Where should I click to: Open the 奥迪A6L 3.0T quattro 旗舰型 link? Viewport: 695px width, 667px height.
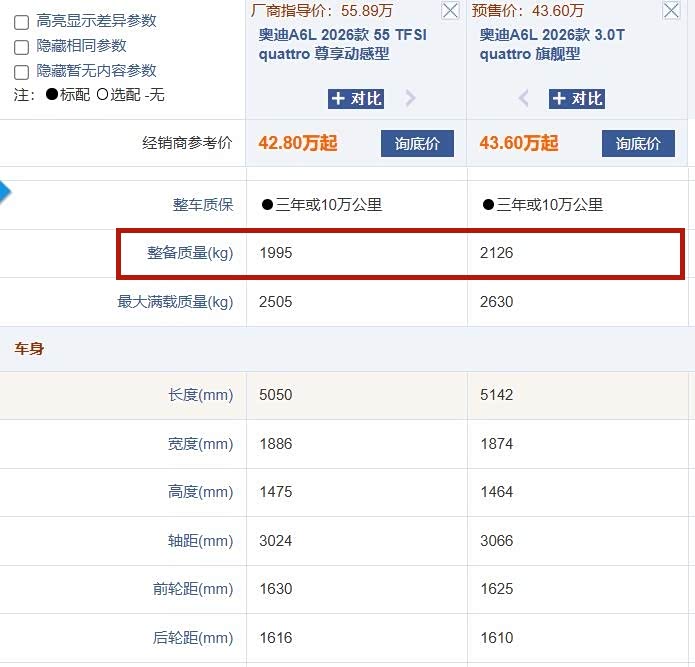click(552, 44)
